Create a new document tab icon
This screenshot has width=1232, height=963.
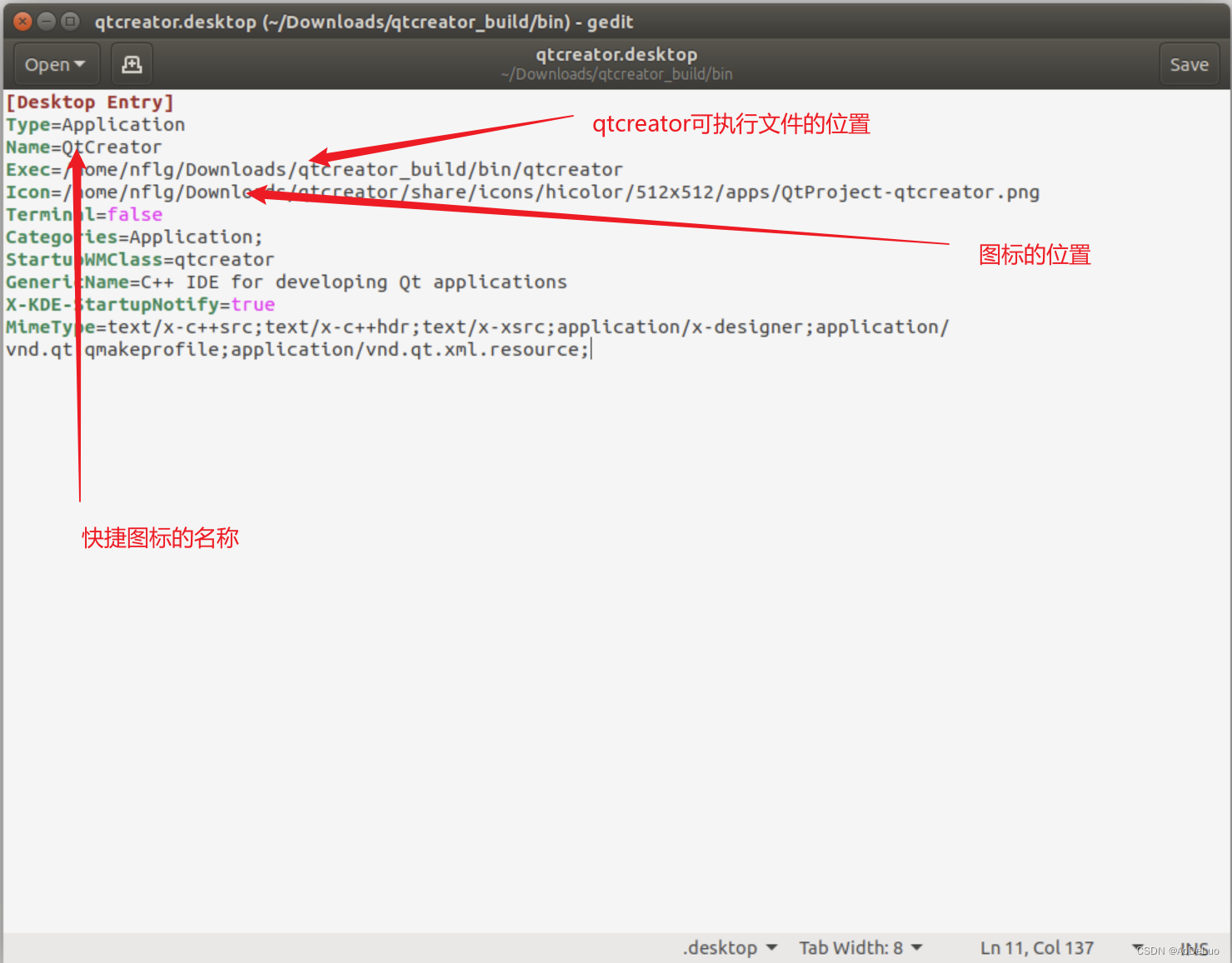point(132,64)
